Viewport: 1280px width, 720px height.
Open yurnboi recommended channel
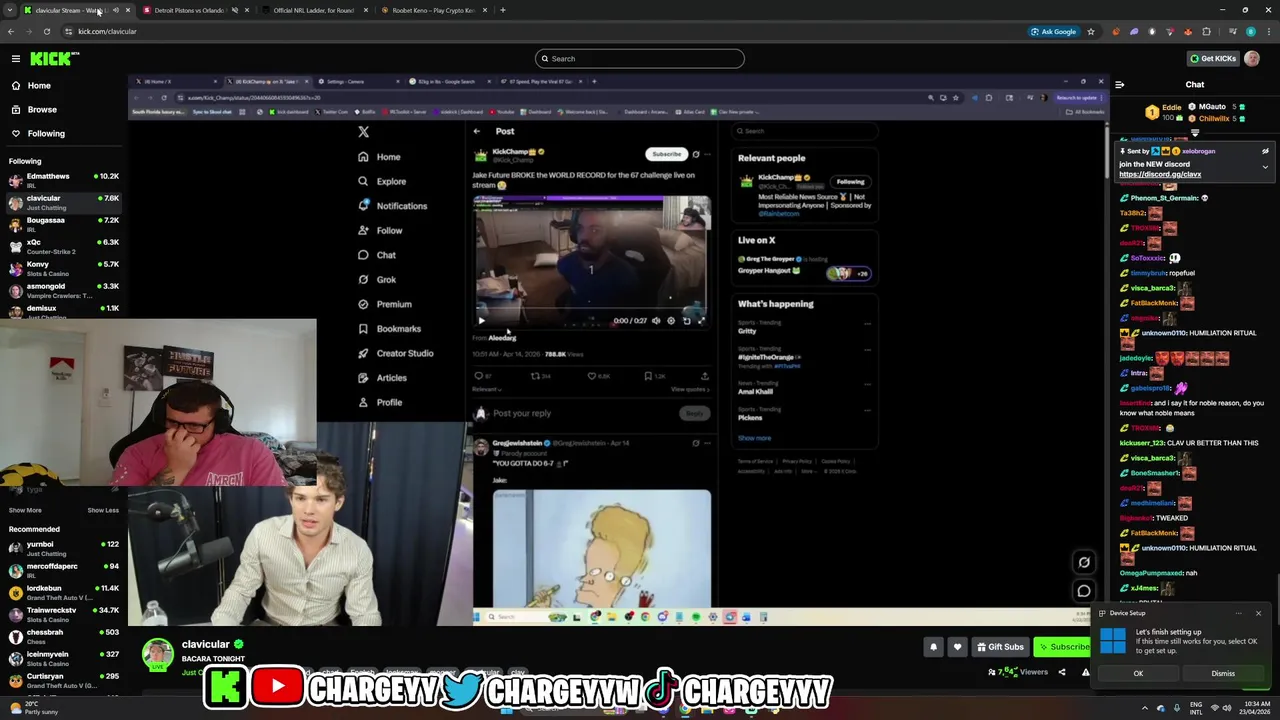coord(64,548)
